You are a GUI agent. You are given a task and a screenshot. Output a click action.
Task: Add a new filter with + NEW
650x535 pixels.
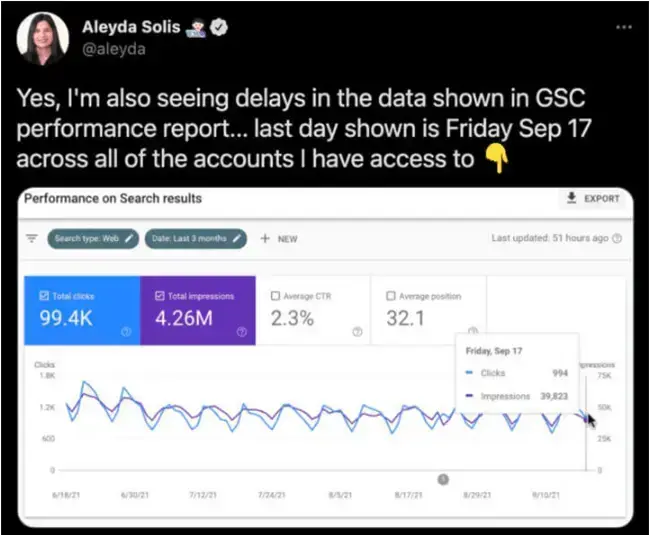(279, 239)
